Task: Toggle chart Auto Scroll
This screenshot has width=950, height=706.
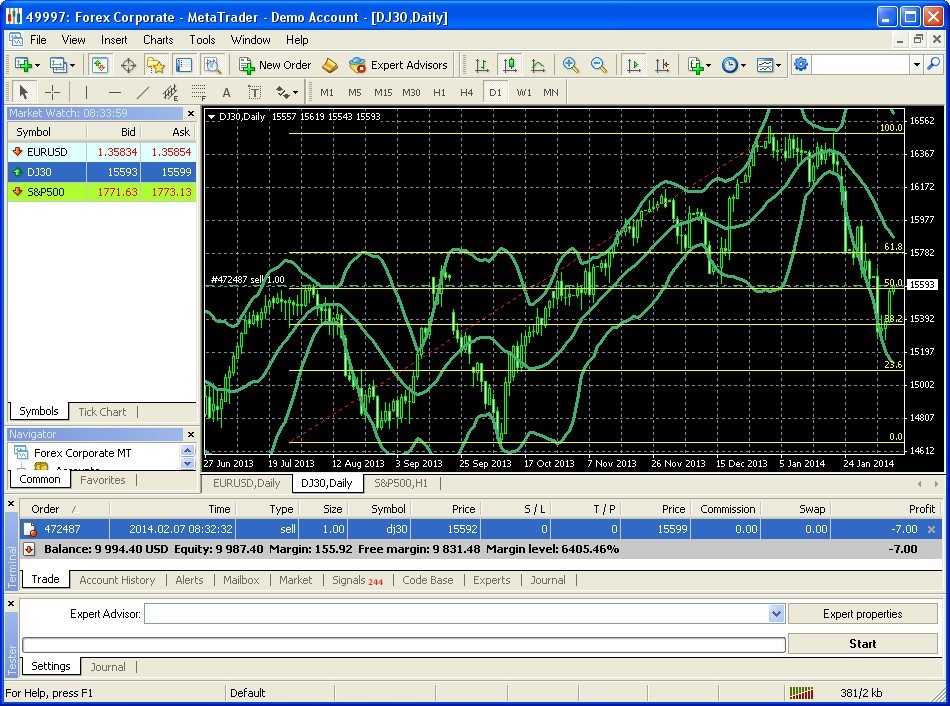Action: (x=634, y=65)
